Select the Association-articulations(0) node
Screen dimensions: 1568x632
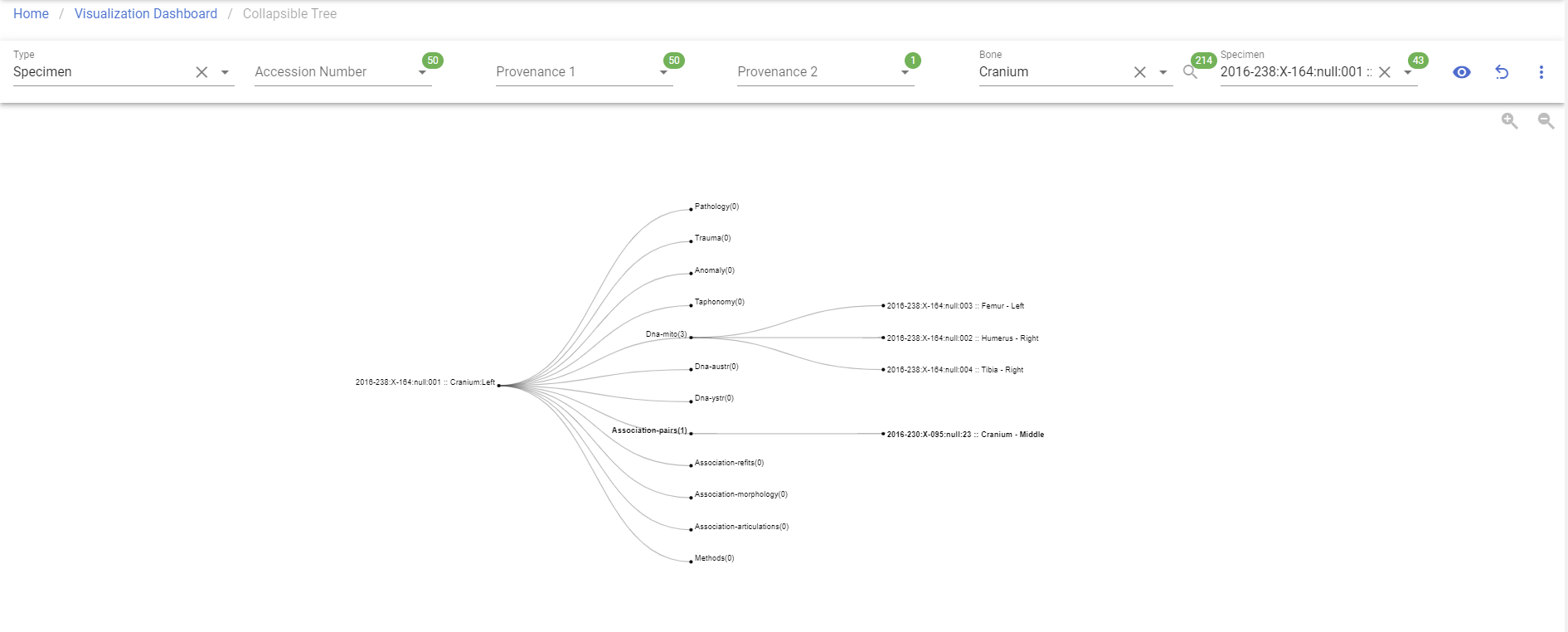point(740,527)
